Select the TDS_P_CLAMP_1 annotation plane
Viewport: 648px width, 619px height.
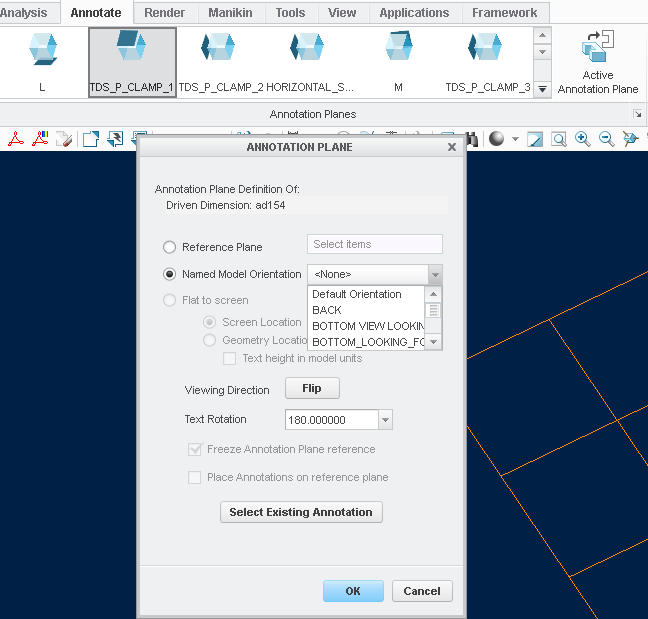tap(132, 61)
